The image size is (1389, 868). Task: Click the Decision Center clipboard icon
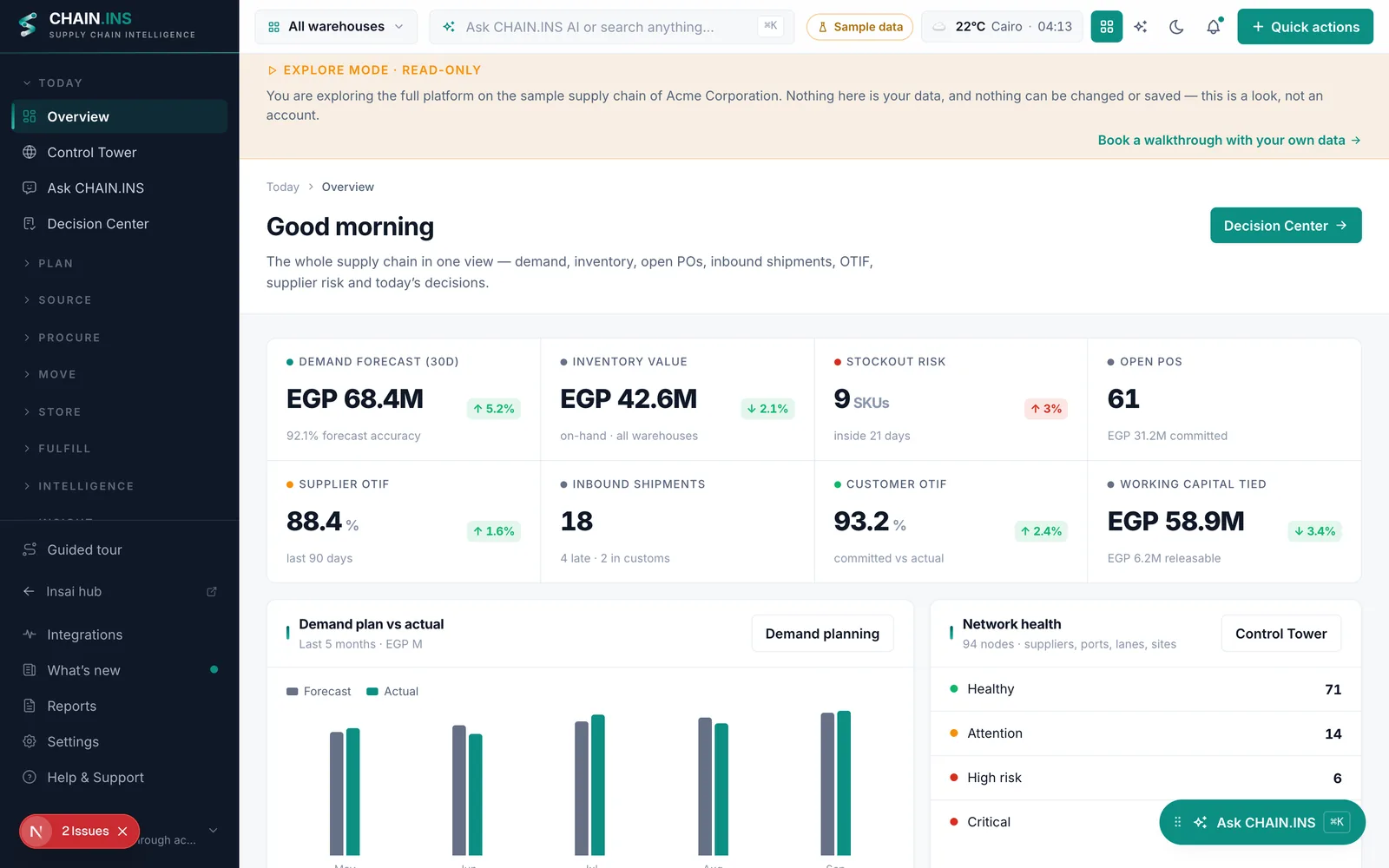tap(30, 223)
